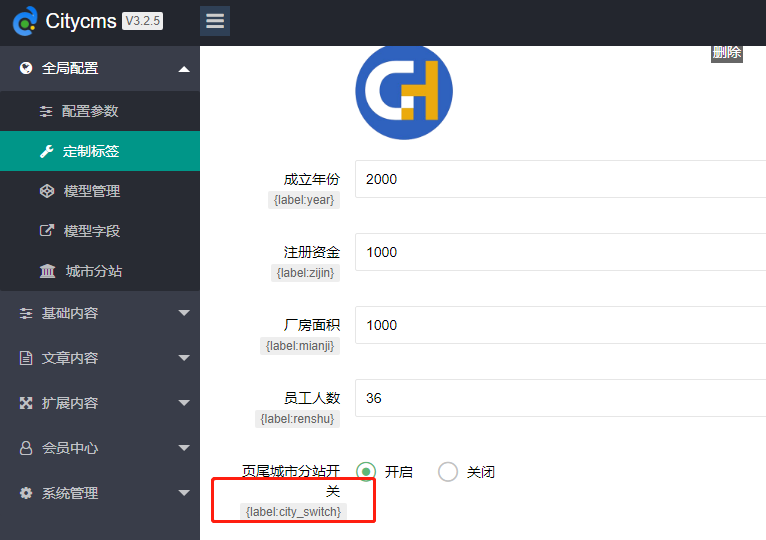Viewport: 766px width, 540px height.
Task: Click the cube icon beside 模型管理
Action: click(x=46, y=191)
